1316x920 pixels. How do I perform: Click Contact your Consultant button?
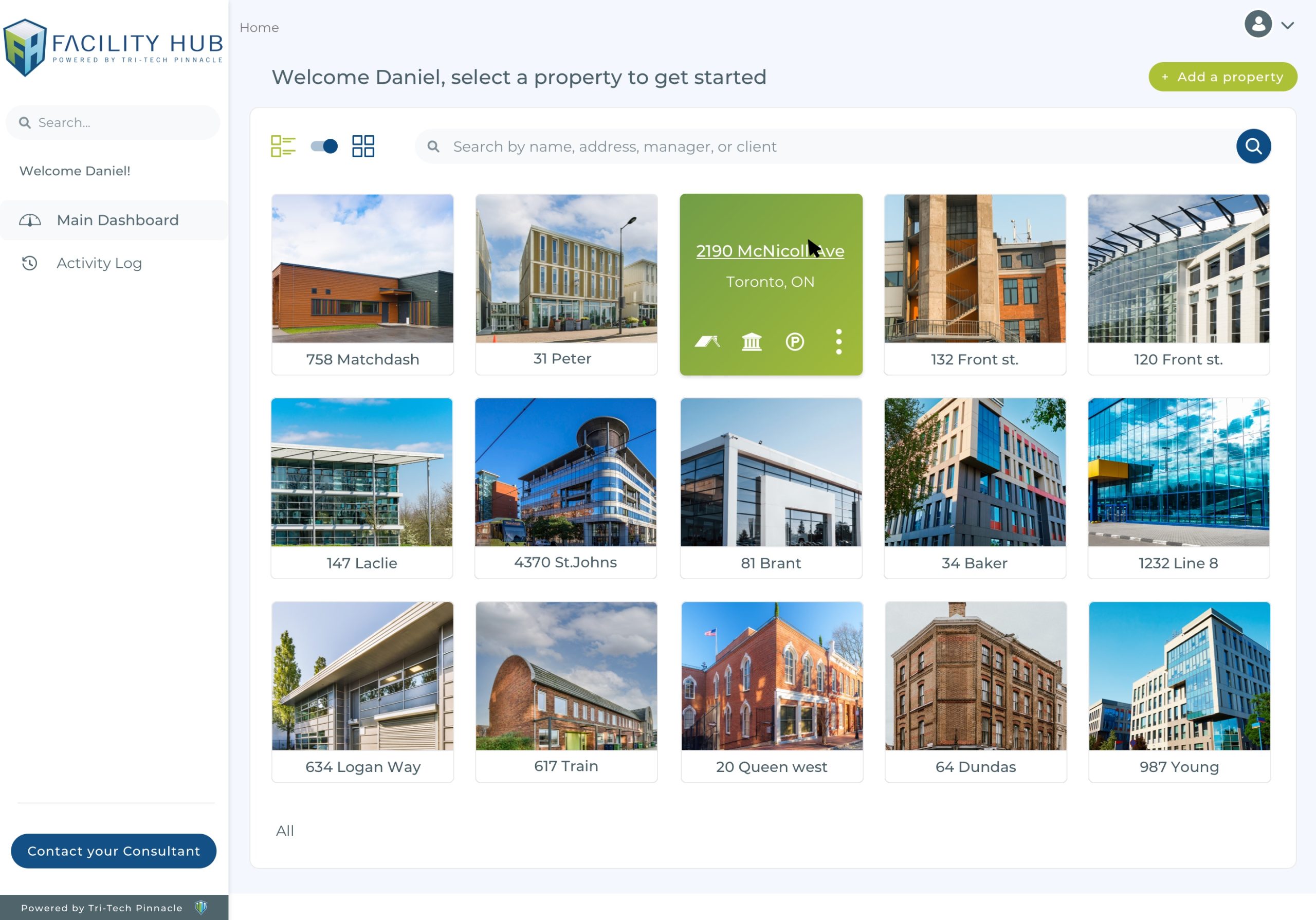(x=114, y=851)
